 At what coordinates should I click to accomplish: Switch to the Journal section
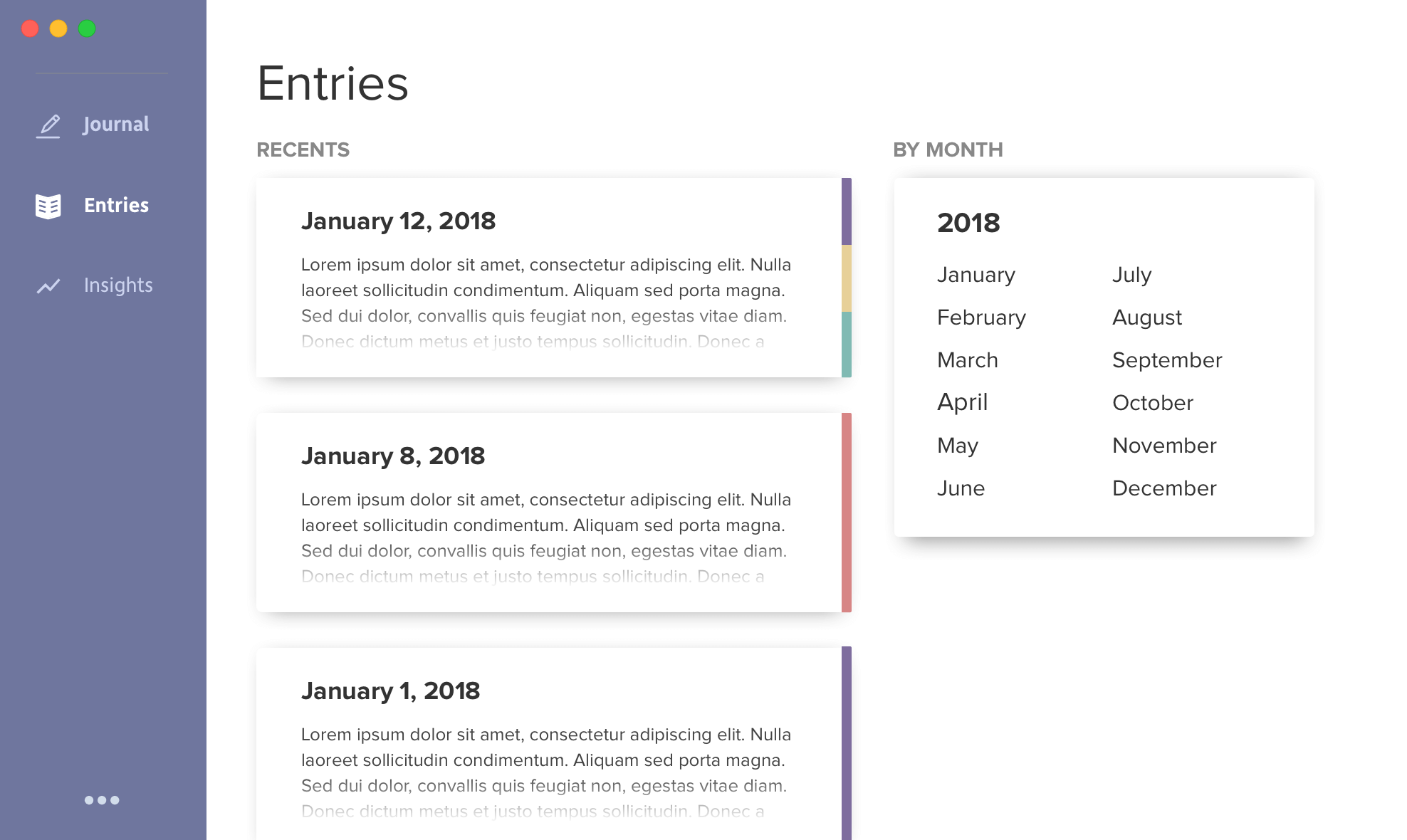pyautogui.click(x=116, y=125)
